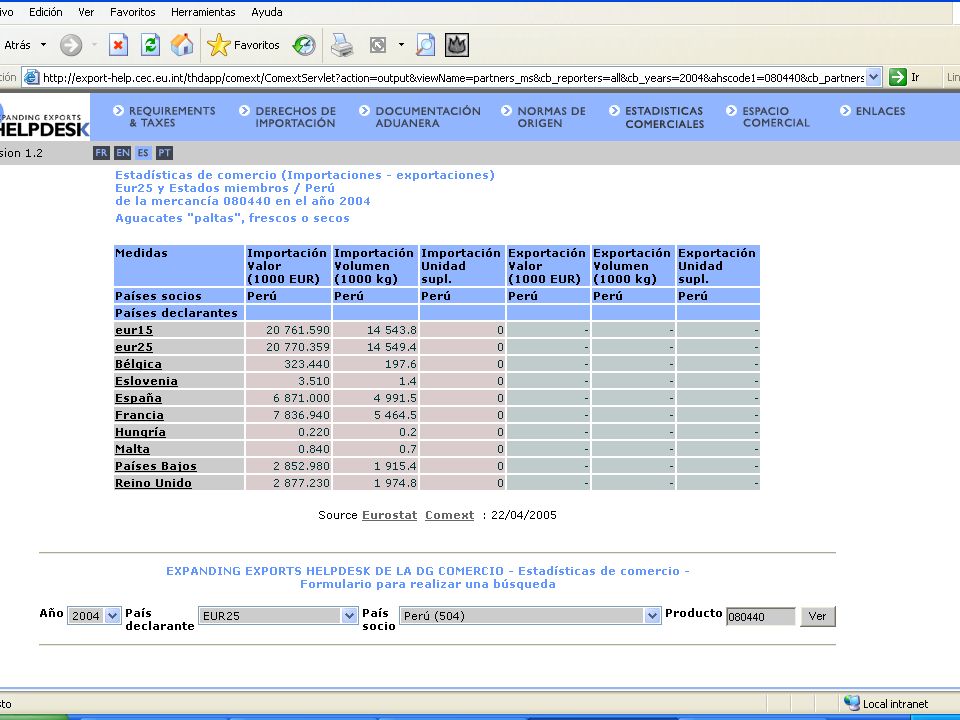This screenshot has width=960, height=720.
Task: Click the Stop page loading icon
Action: 118,45
